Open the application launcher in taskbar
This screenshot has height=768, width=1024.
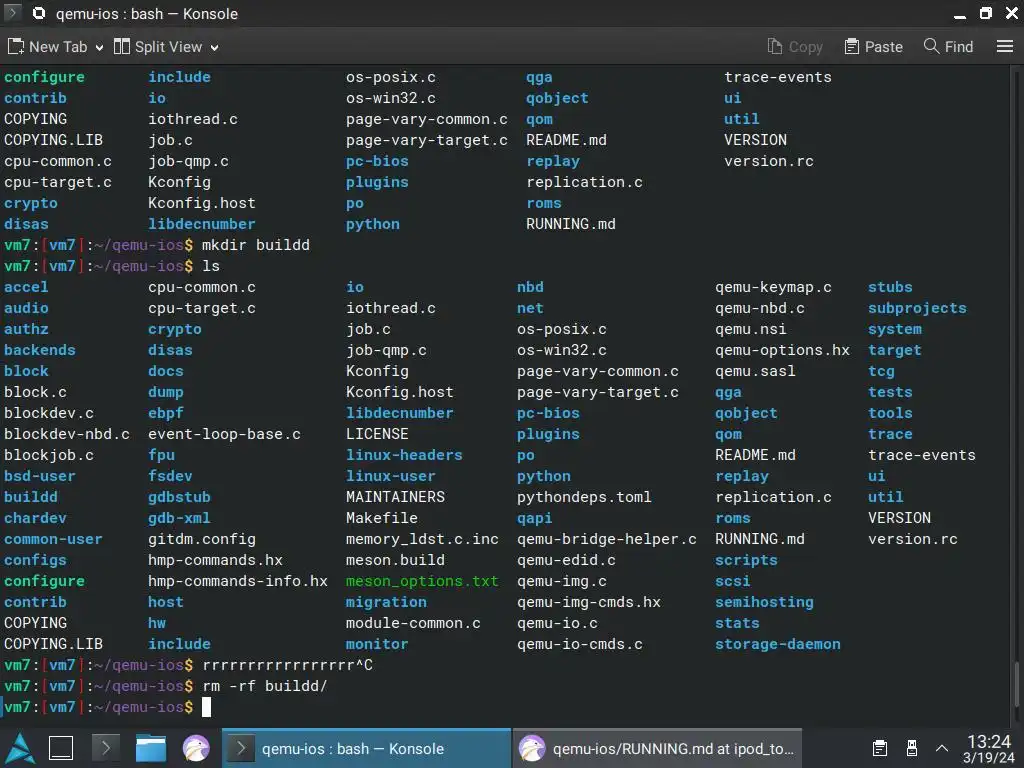[20, 748]
